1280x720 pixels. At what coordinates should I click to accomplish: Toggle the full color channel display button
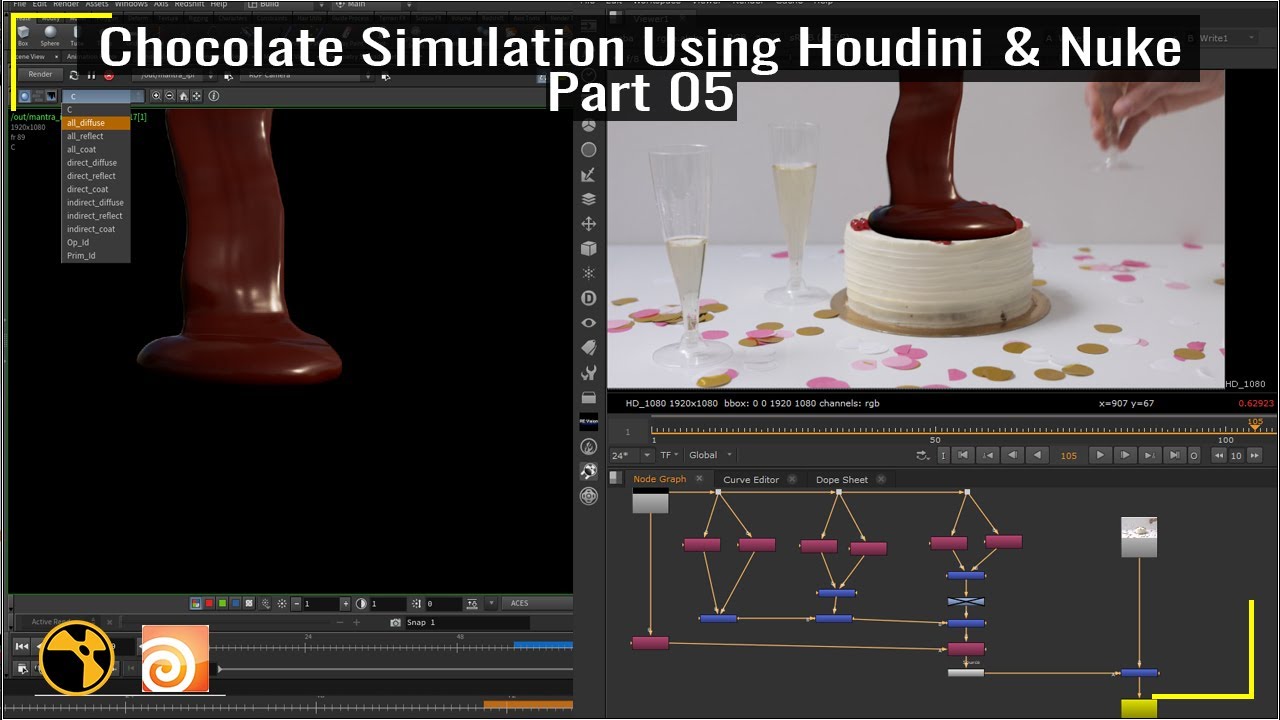196,604
